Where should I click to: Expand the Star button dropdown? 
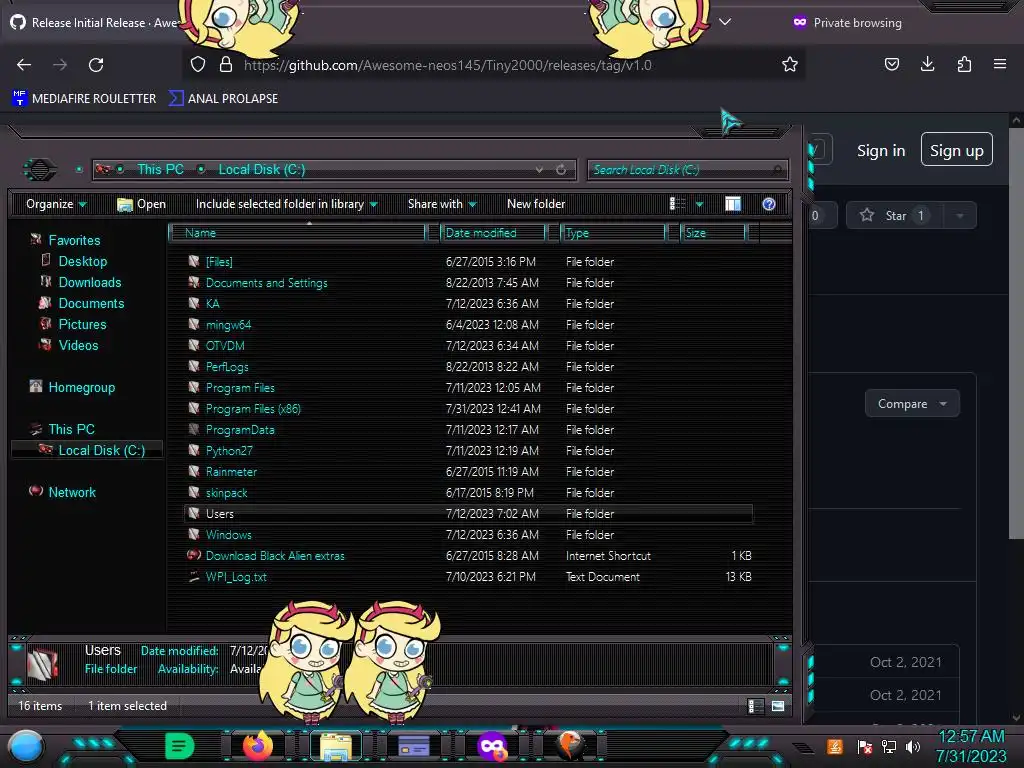[960, 216]
